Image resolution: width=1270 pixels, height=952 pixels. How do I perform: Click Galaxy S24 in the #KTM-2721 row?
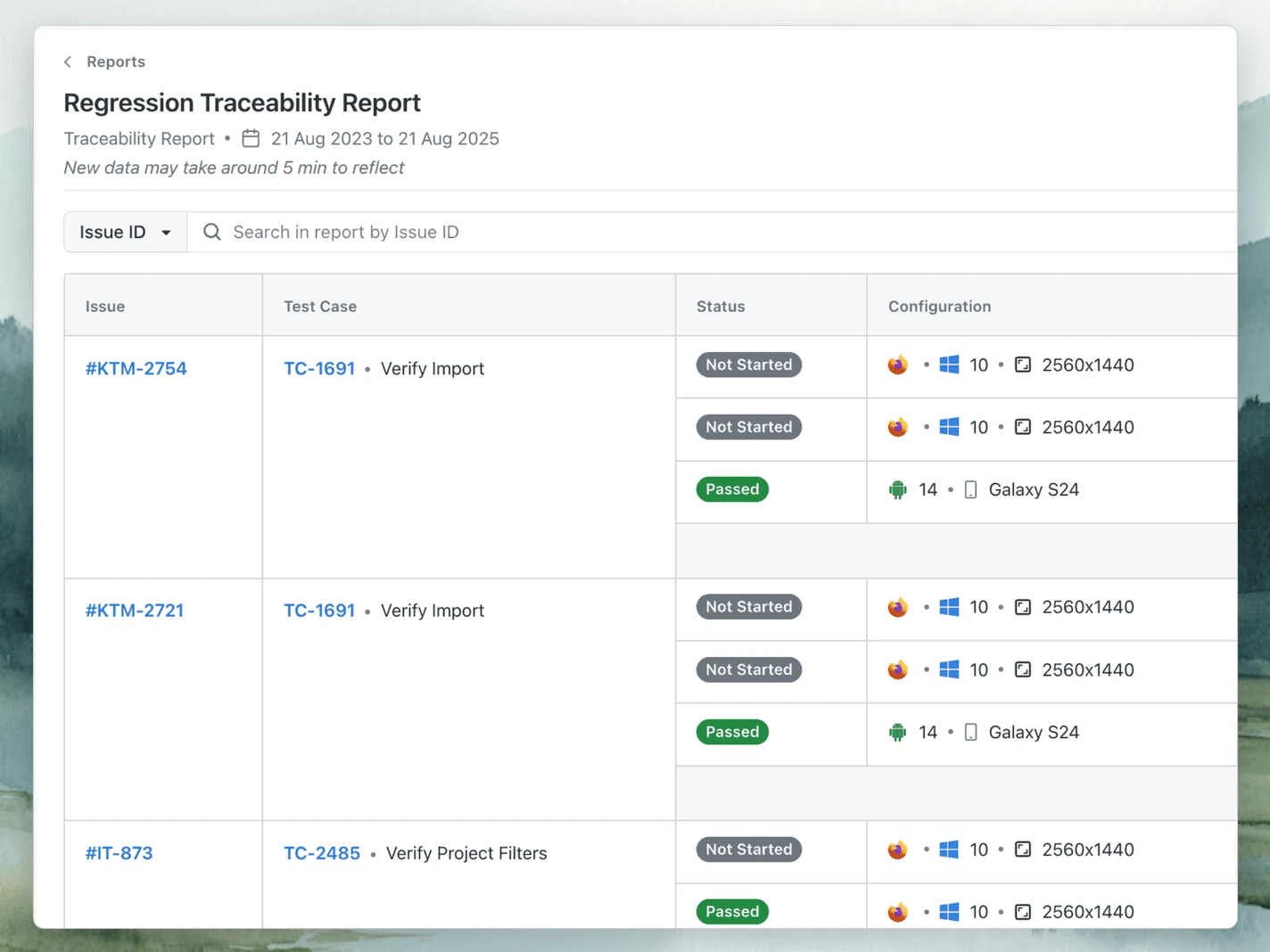pos(1034,732)
